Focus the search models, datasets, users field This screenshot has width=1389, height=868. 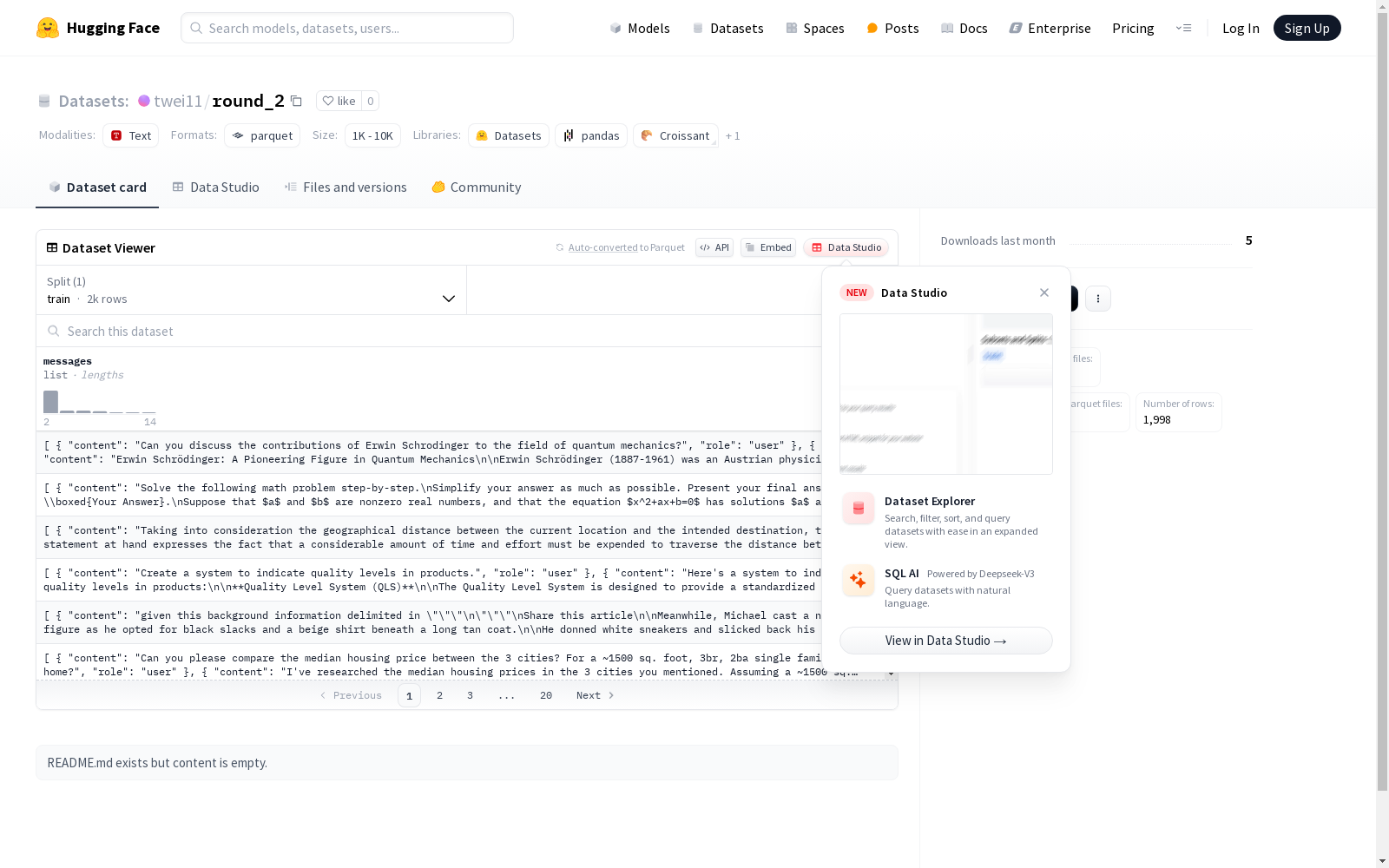[x=347, y=28]
